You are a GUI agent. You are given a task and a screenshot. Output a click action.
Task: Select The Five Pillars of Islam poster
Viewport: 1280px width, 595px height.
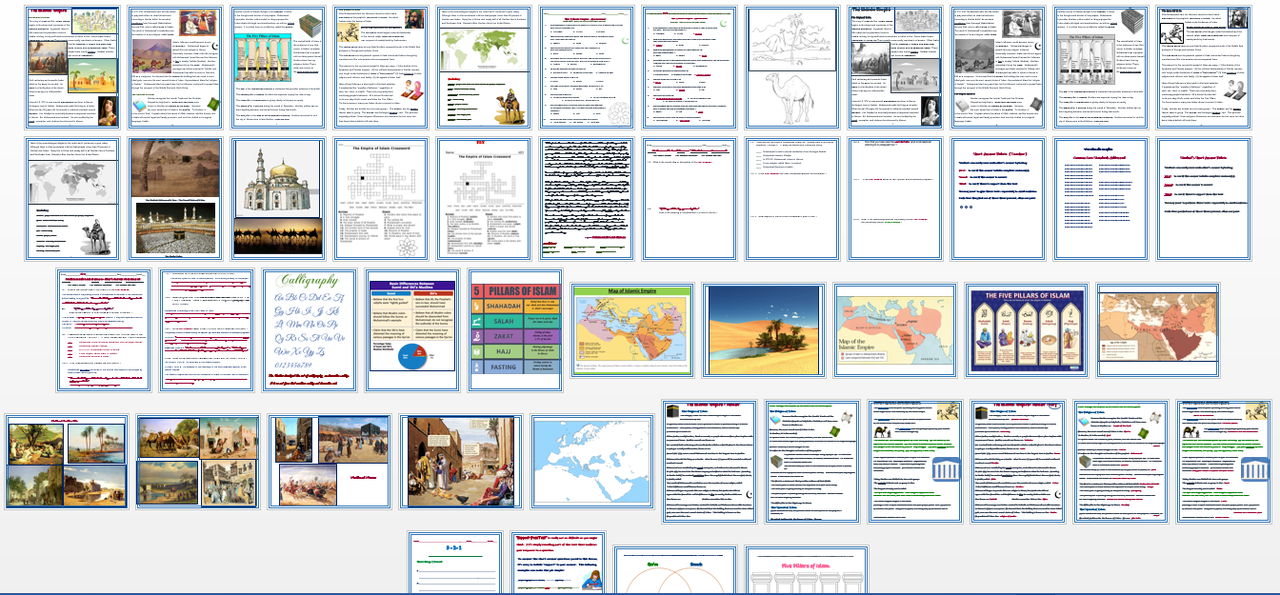1026,328
